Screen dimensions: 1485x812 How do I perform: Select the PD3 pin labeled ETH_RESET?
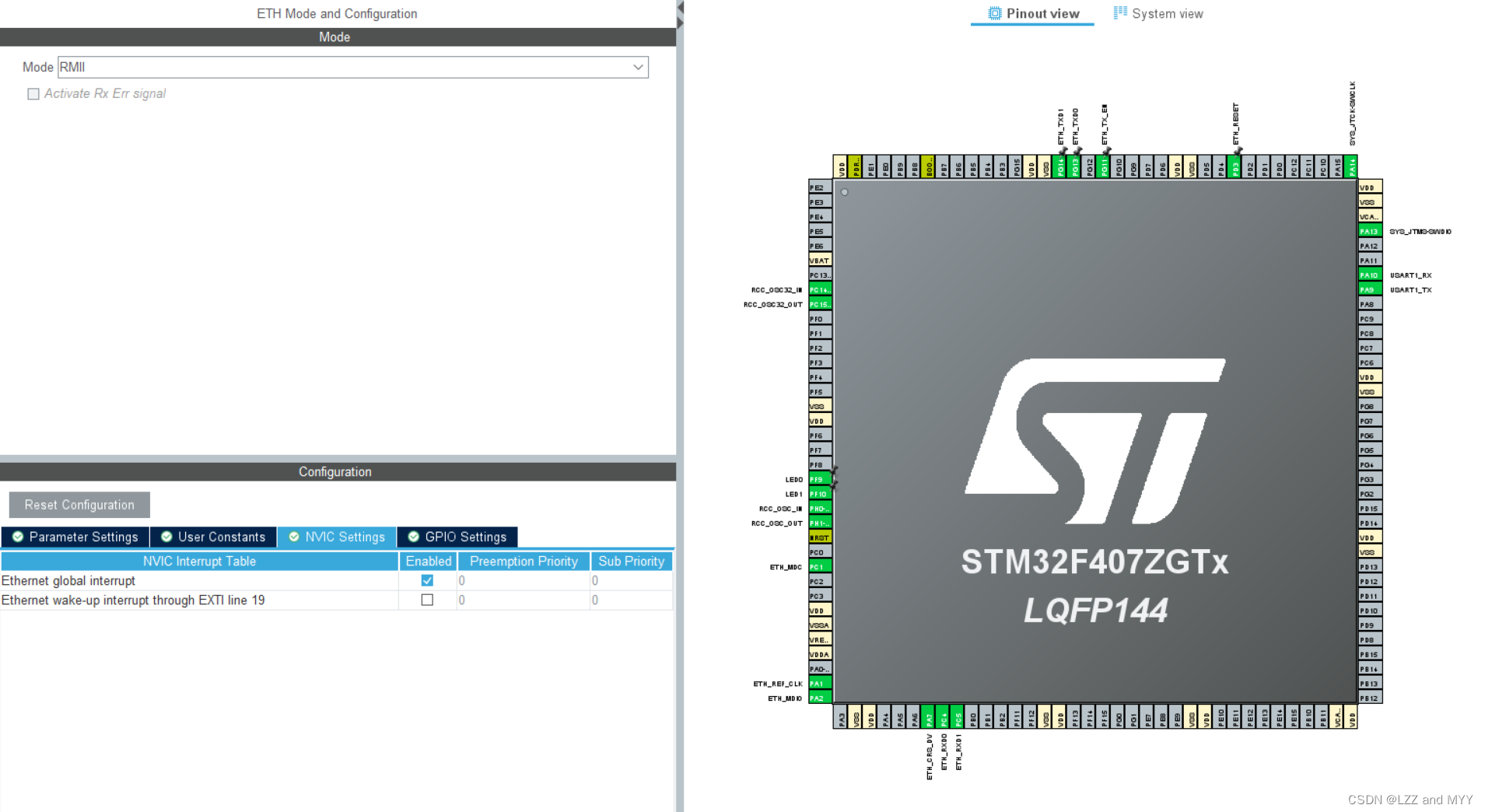coord(1235,167)
